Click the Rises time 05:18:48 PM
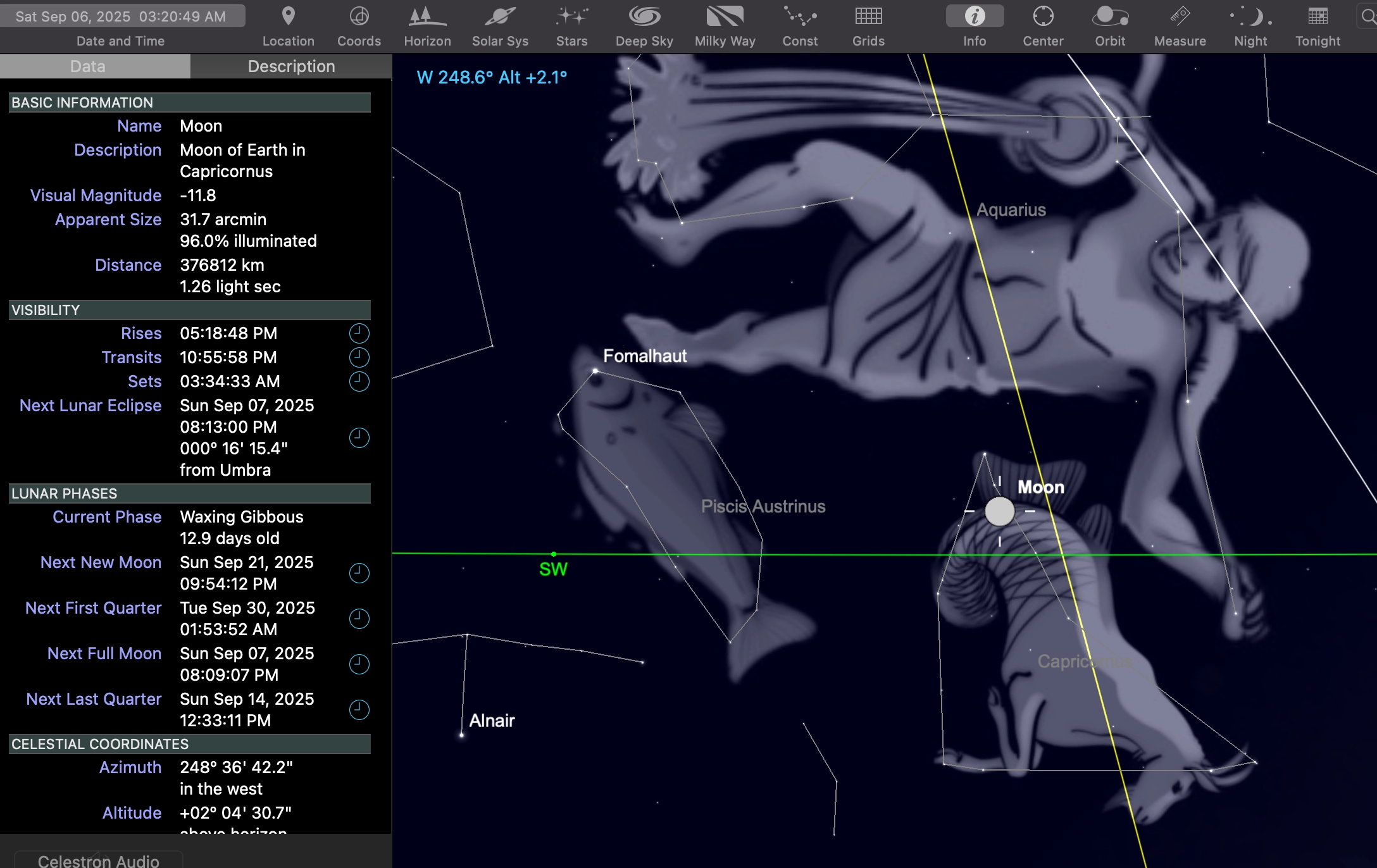The width and height of the screenshot is (1377, 868). pyautogui.click(x=228, y=333)
